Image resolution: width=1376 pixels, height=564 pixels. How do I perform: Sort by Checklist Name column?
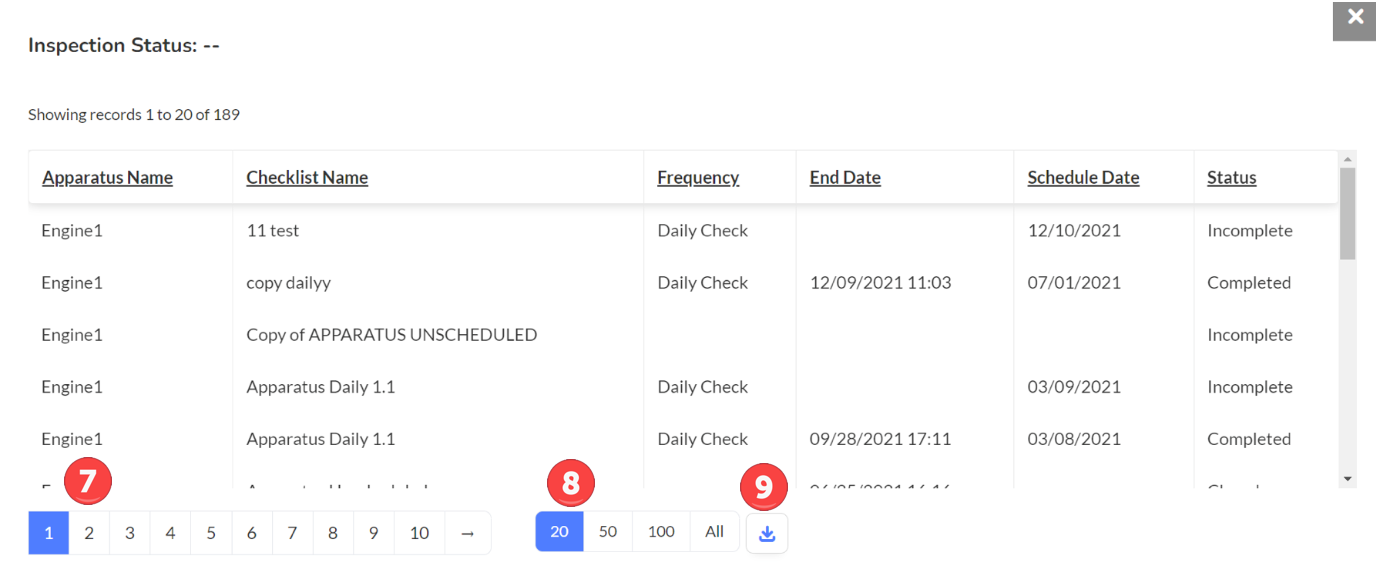click(x=307, y=178)
